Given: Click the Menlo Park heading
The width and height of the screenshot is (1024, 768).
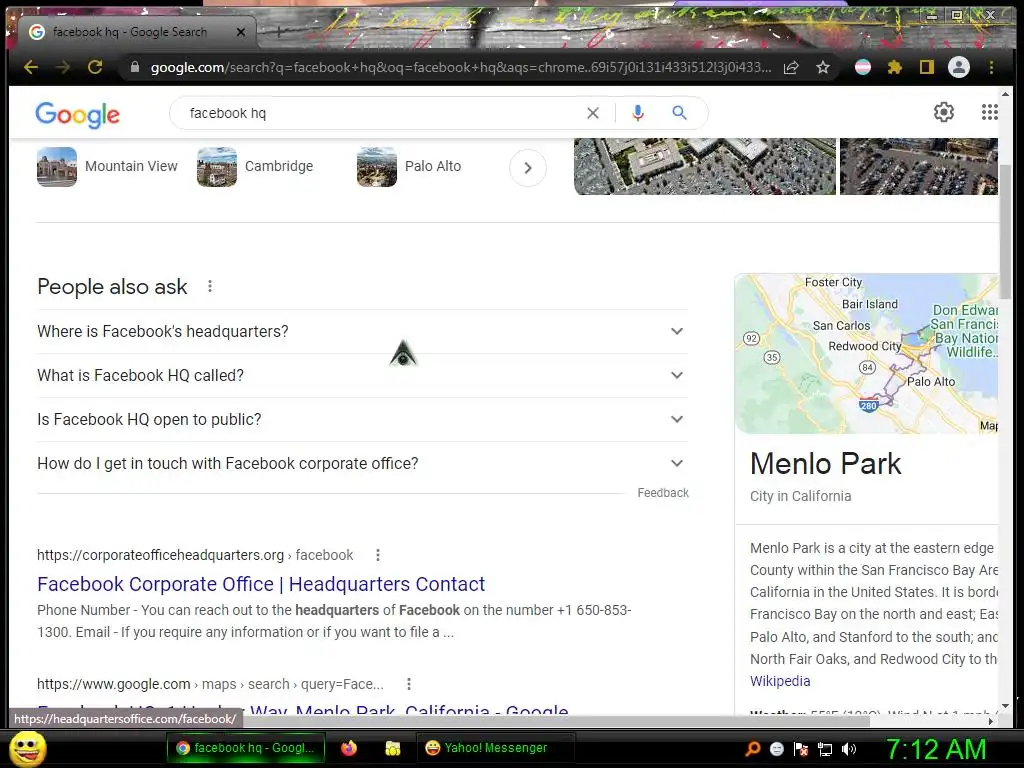Looking at the screenshot, I should tap(825, 464).
